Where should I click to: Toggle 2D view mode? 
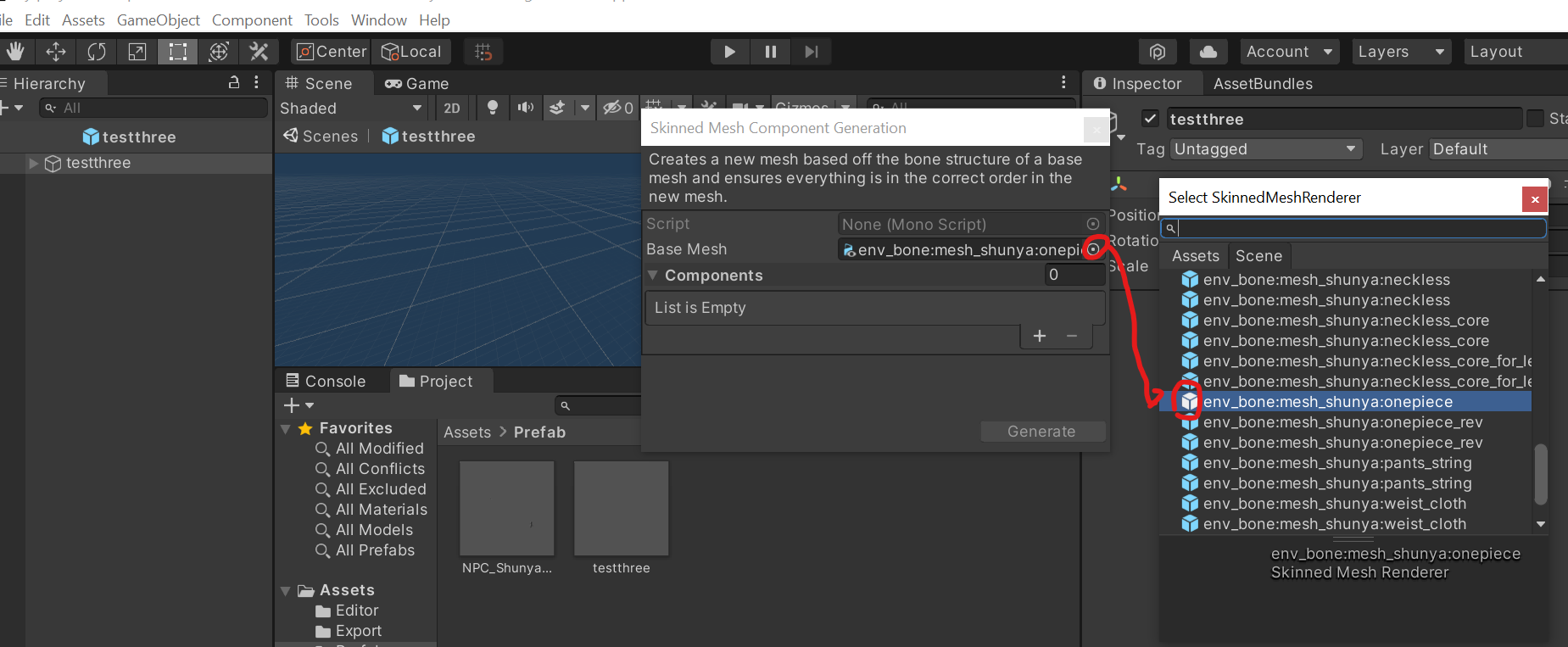[452, 108]
